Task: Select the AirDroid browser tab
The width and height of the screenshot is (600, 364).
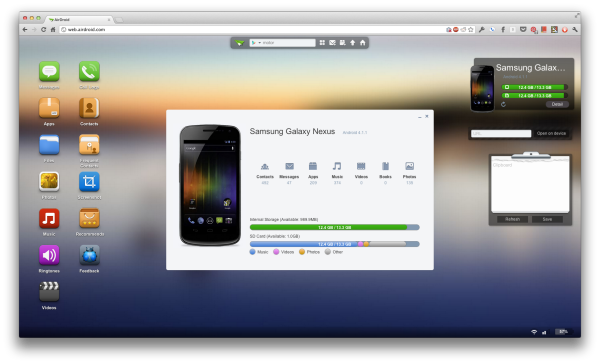Action: (79, 19)
